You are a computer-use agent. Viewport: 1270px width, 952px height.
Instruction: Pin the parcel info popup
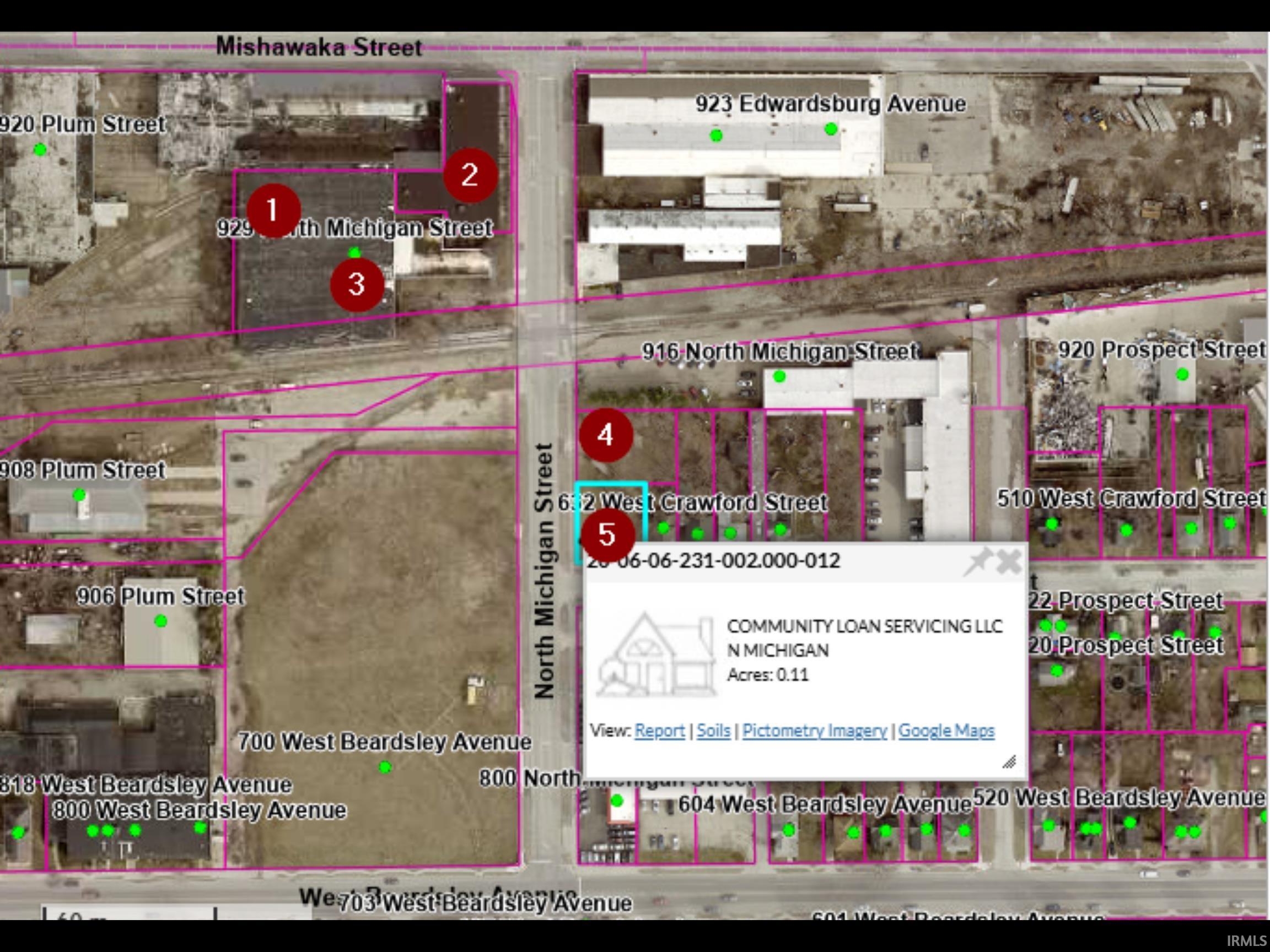(x=978, y=561)
